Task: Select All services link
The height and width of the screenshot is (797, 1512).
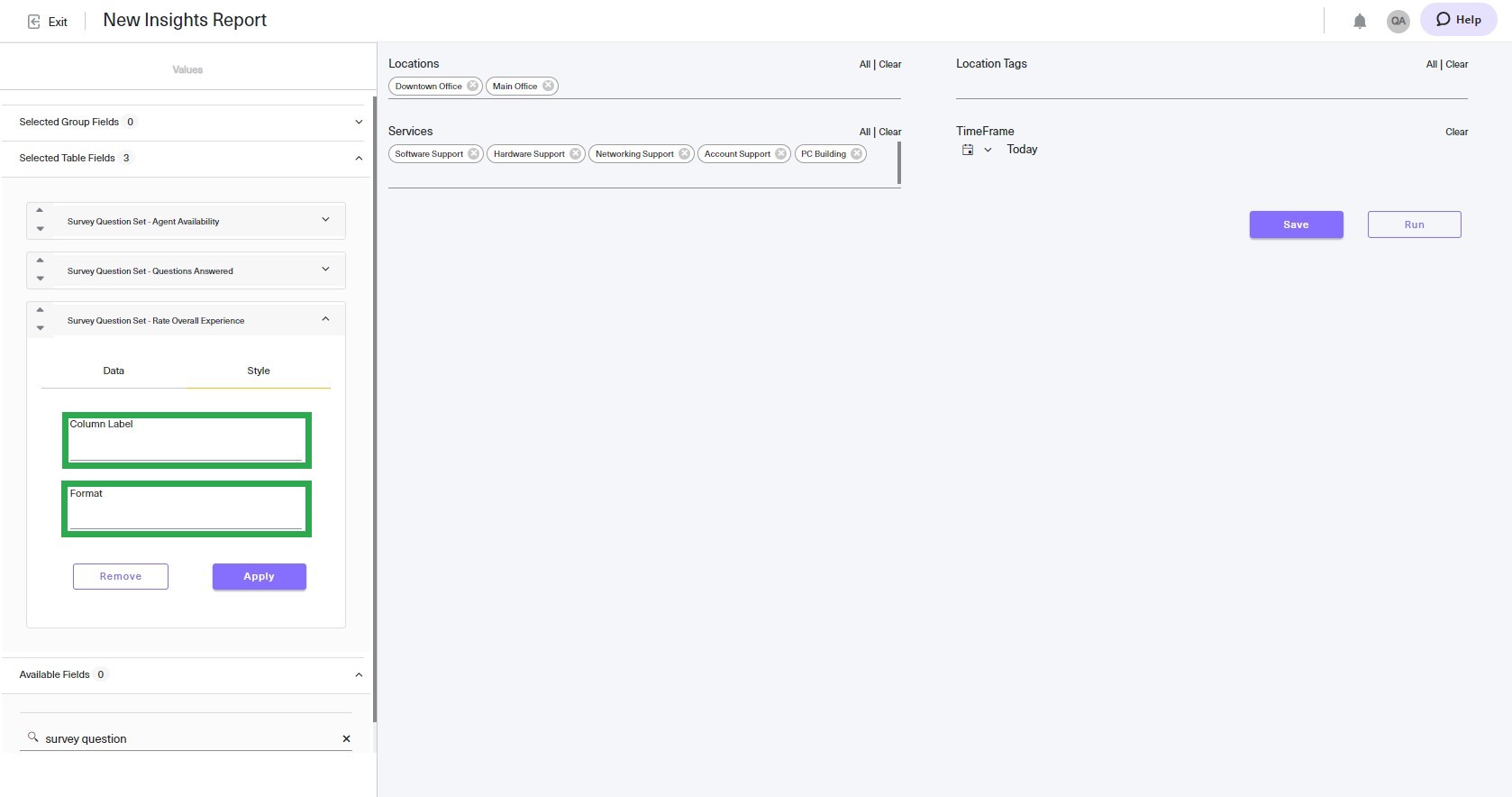Action: coord(864,132)
